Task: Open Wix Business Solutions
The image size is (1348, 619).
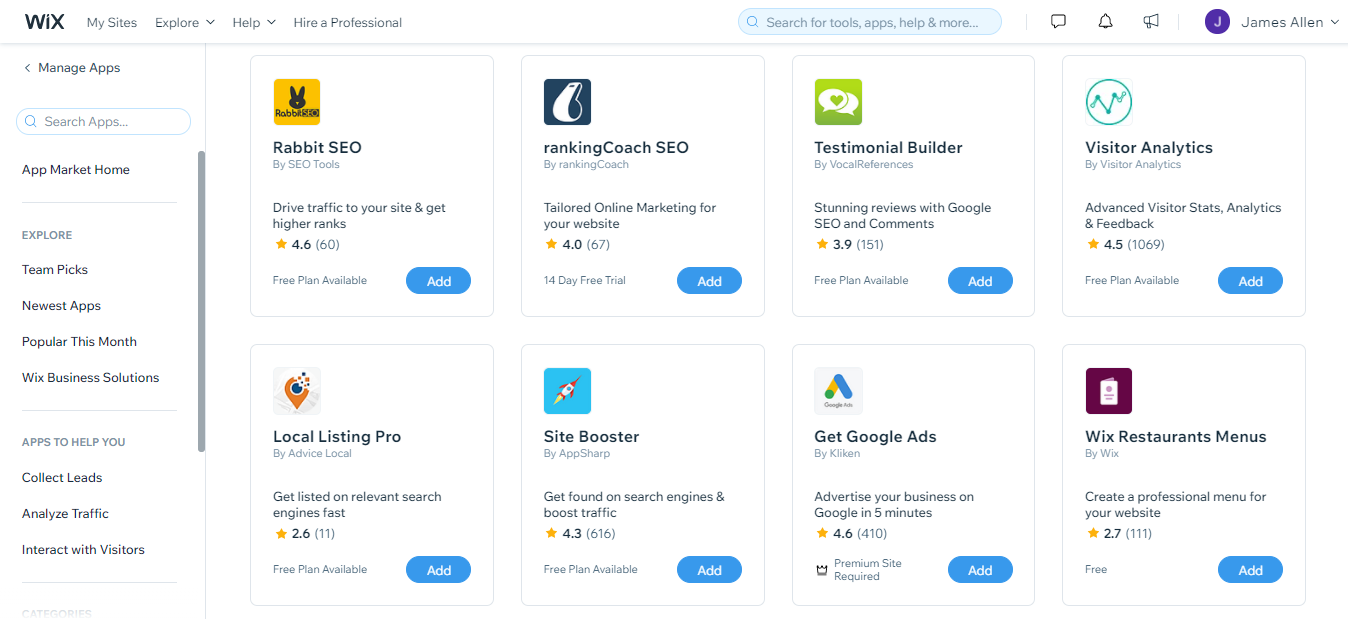Action: [91, 378]
